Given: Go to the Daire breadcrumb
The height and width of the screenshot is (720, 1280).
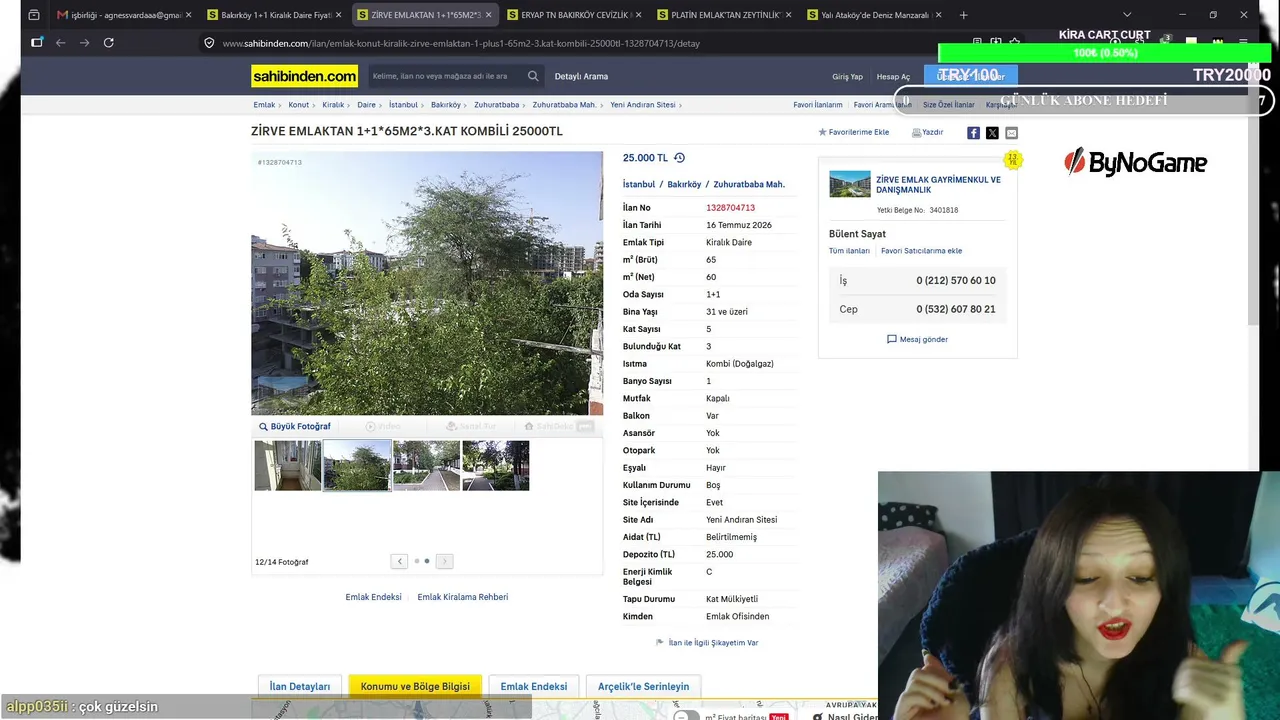Looking at the screenshot, I should [366, 105].
